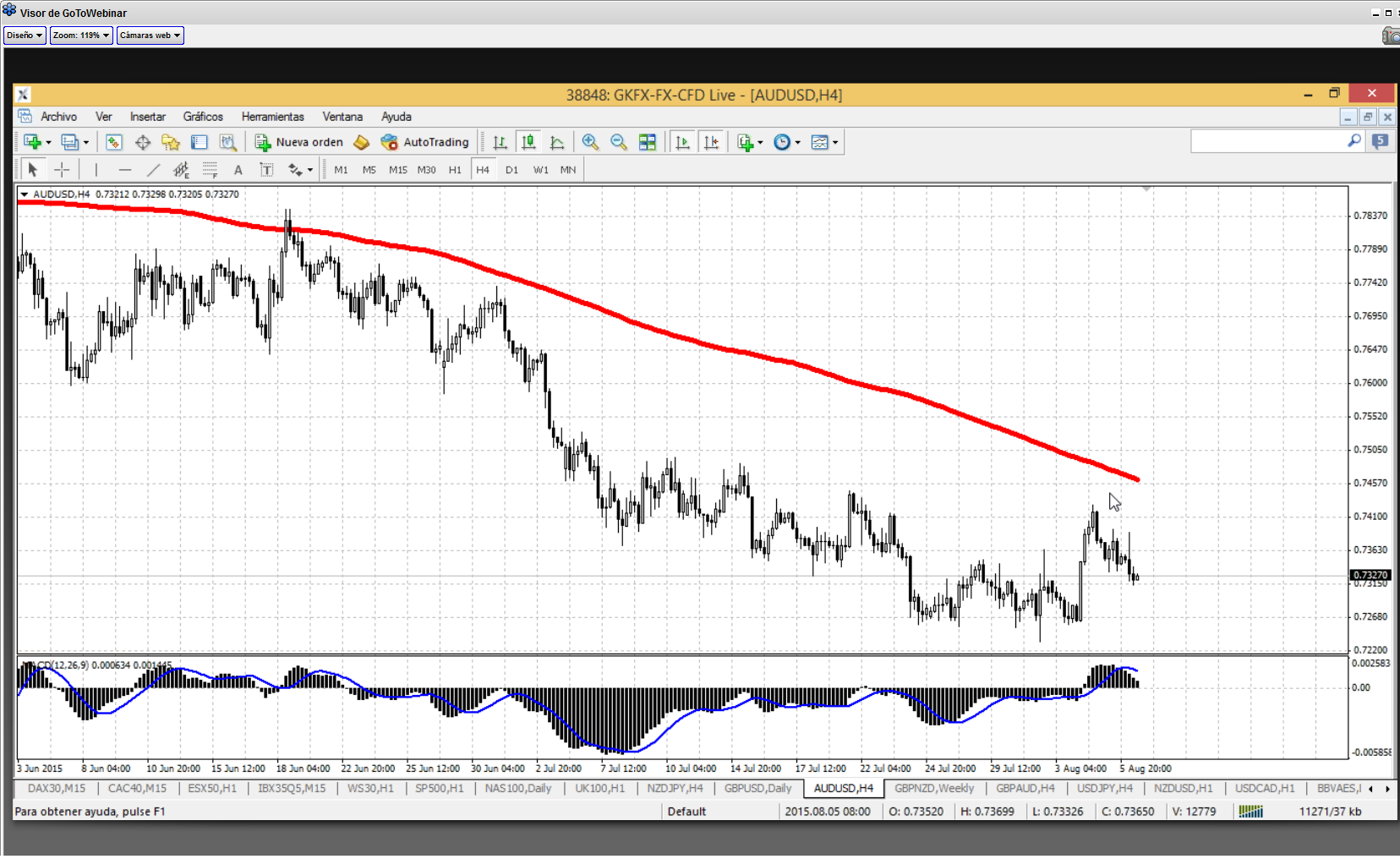Open the Ayuda menu
1400x859 pixels.
pyautogui.click(x=396, y=117)
